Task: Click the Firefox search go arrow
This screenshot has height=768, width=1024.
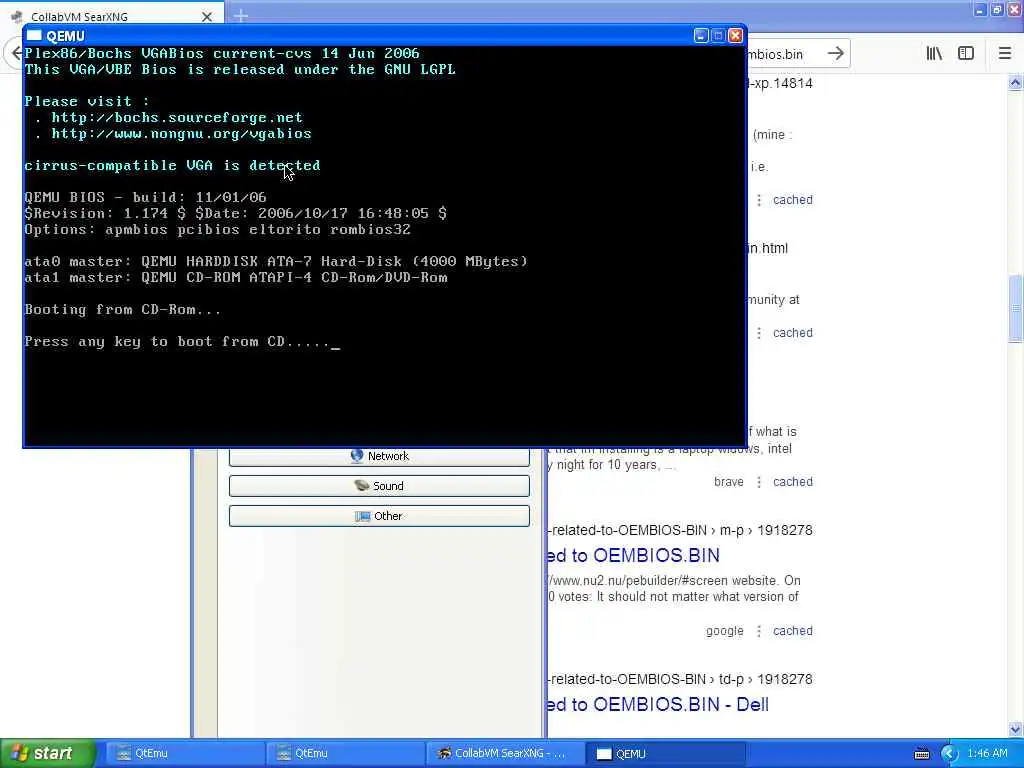Action: (x=835, y=54)
